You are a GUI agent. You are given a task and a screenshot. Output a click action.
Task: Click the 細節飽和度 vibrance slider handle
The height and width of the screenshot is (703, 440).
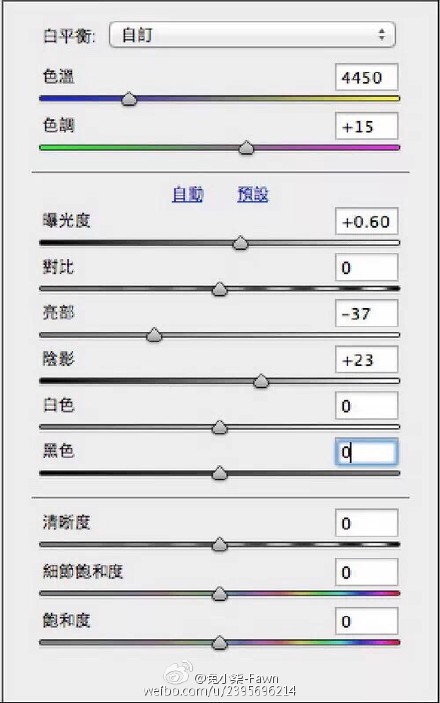[x=219, y=594]
